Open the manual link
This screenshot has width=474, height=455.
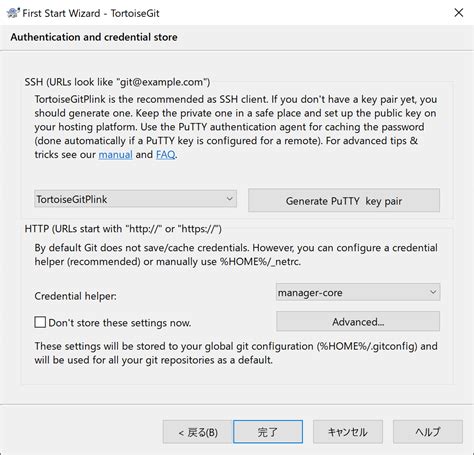(115, 155)
